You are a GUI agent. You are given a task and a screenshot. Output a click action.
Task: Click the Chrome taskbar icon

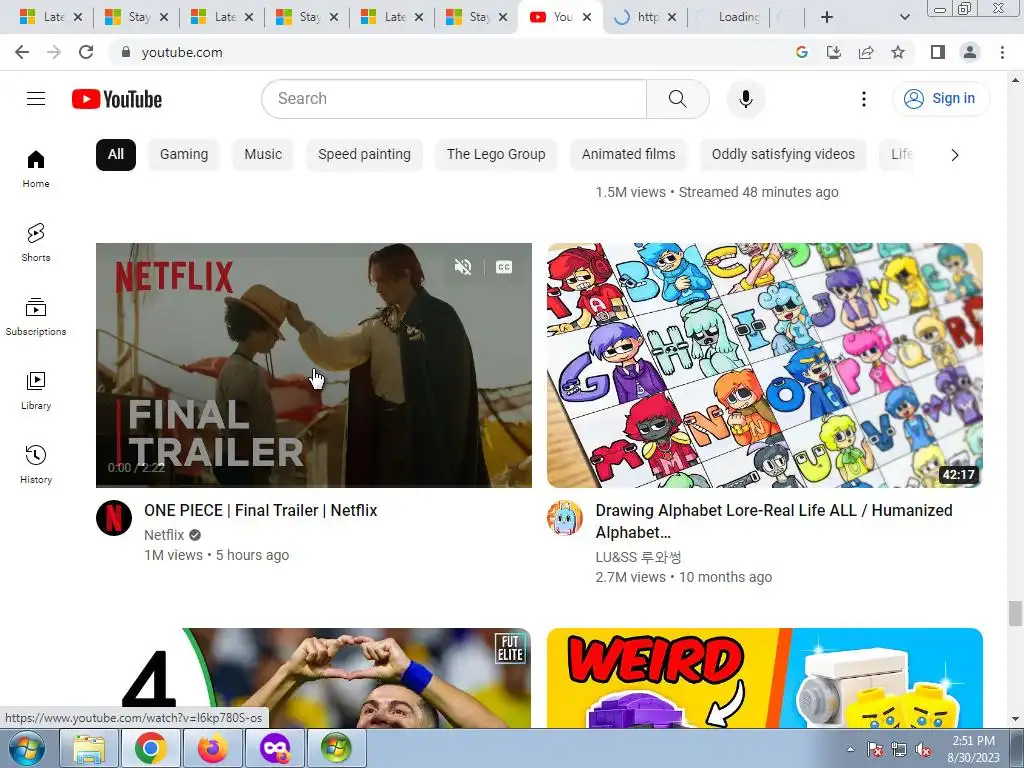(x=151, y=748)
